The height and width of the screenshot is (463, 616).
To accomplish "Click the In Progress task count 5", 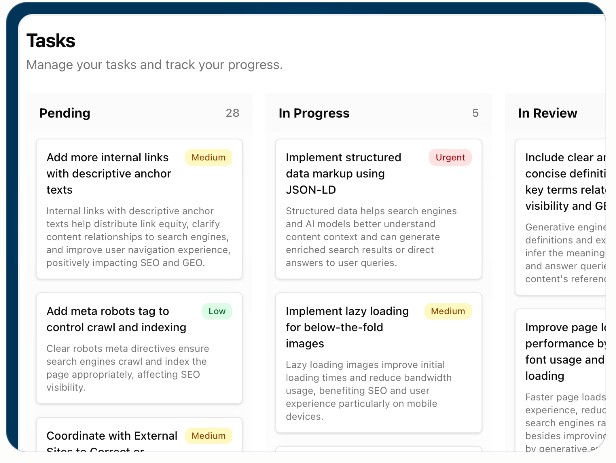I will point(475,113).
